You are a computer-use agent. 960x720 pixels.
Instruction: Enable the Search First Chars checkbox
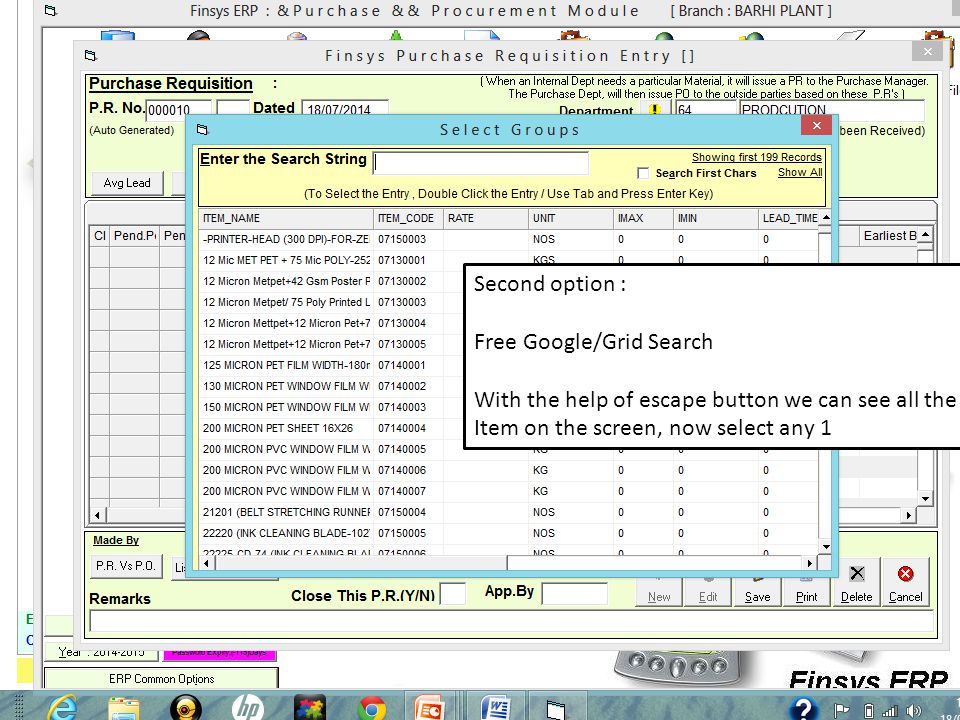[643, 173]
